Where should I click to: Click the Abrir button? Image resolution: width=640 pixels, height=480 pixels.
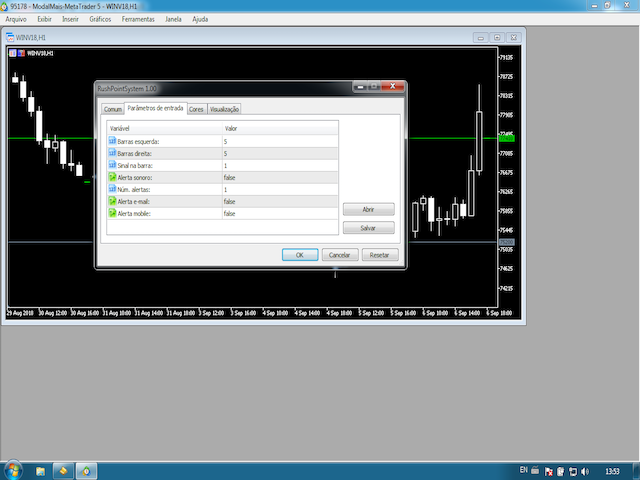point(369,209)
